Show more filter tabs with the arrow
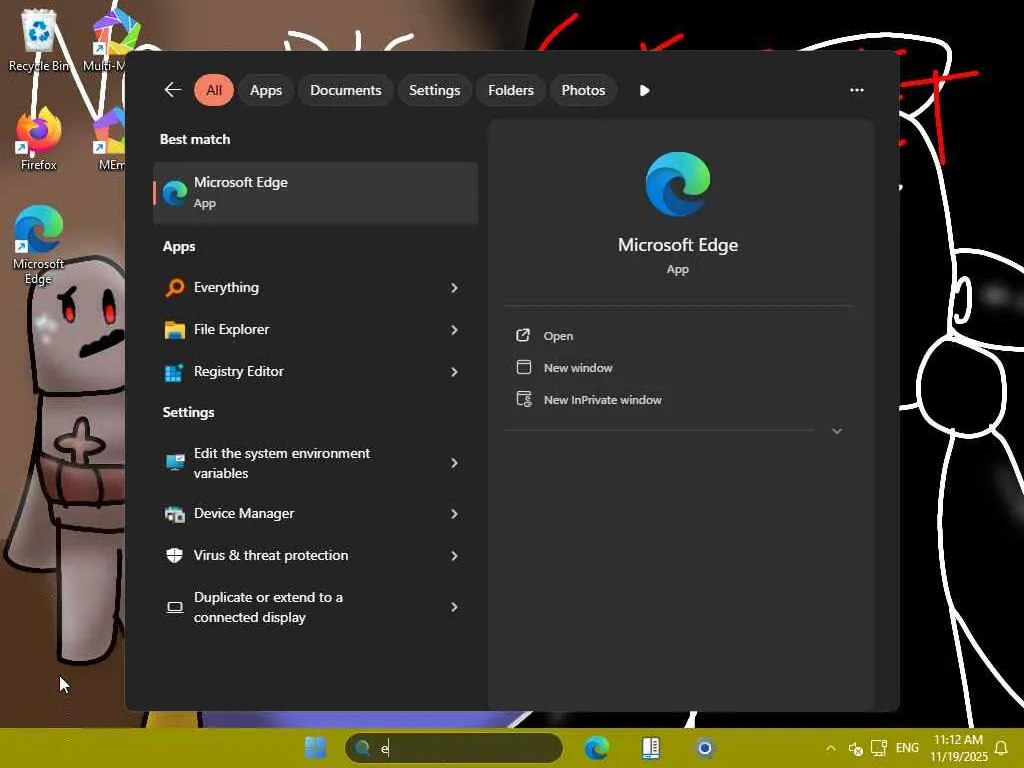This screenshot has width=1024, height=768. (645, 90)
